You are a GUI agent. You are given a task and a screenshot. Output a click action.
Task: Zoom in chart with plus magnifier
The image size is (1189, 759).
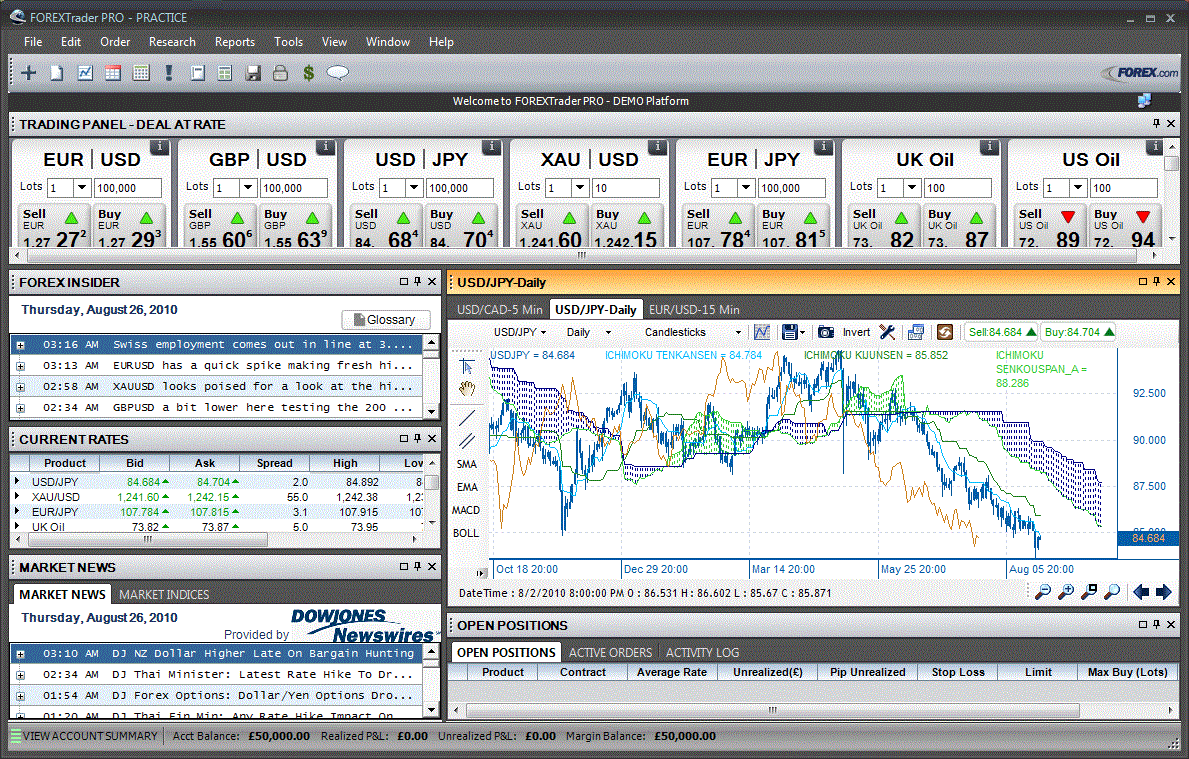pos(1066,592)
